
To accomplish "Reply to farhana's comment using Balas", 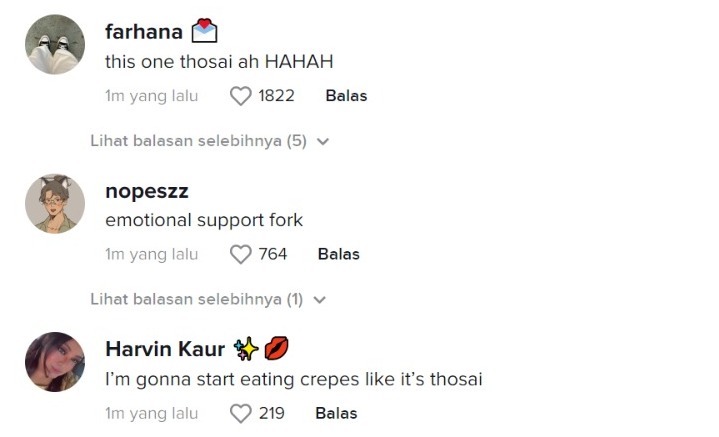I will click(346, 96).
